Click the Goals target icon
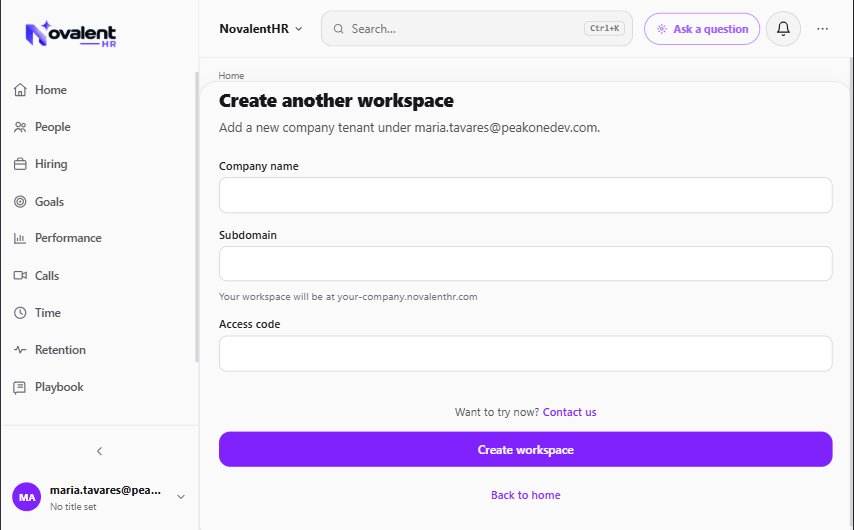Screen dimensions: 854x530 (x=20, y=202)
